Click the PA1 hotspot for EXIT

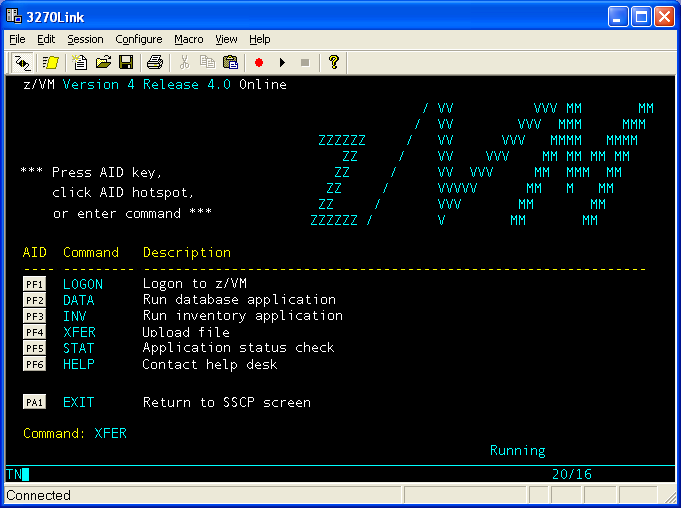tap(34, 402)
